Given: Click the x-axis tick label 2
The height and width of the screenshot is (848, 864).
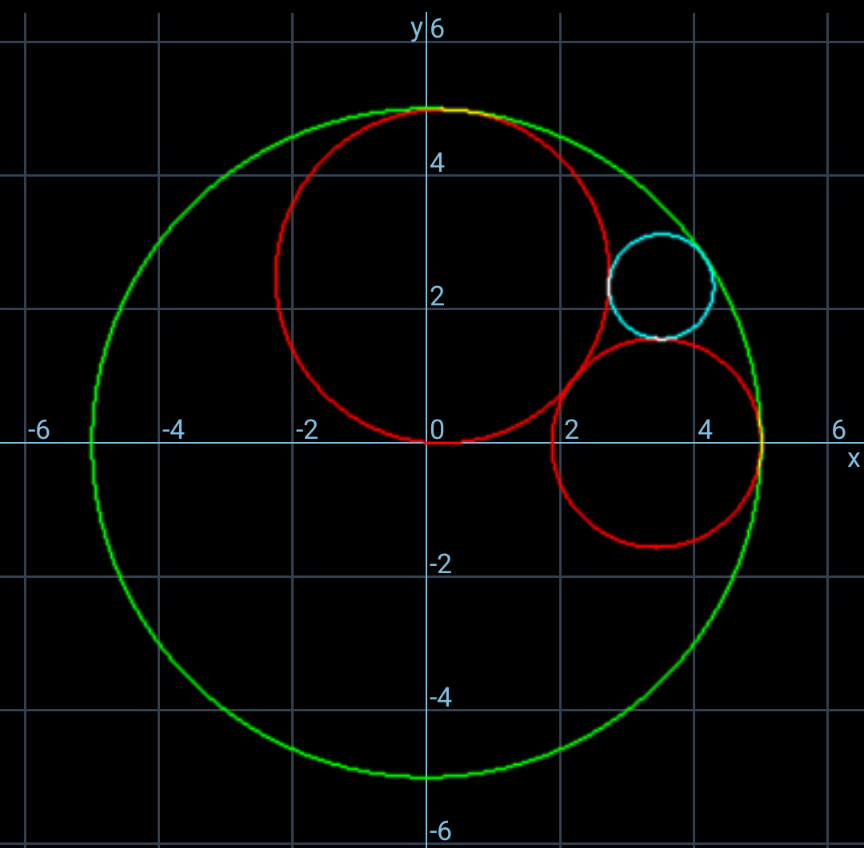Looking at the screenshot, I should [571, 430].
